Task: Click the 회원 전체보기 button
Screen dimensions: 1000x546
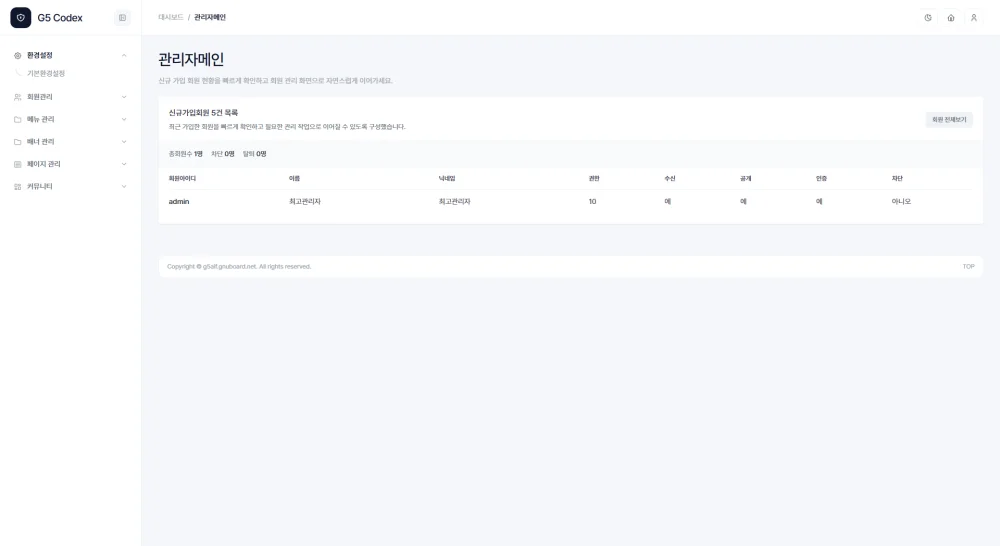Action: pyautogui.click(x=949, y=119)
